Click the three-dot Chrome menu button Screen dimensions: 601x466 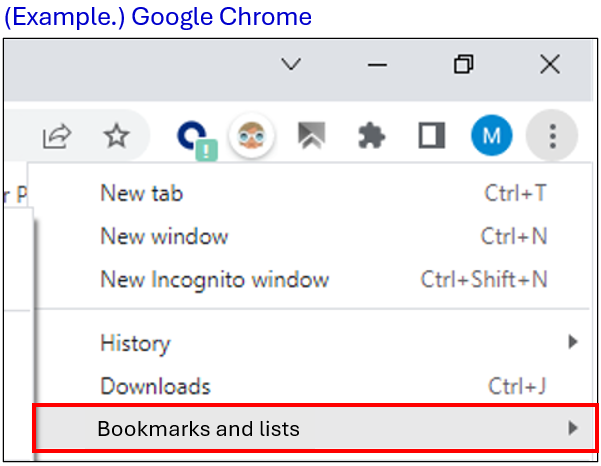[552, 137]
